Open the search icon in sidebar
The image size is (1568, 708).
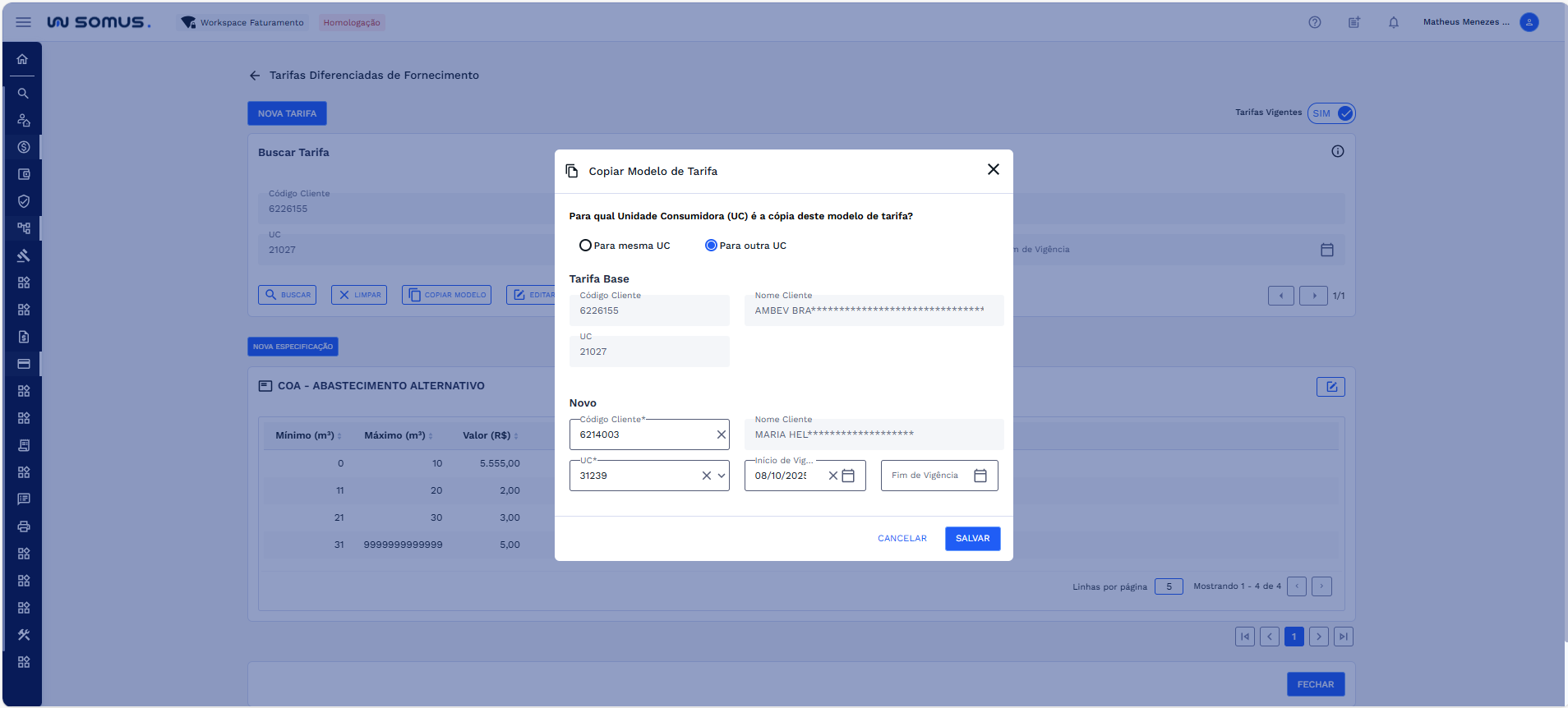(23, 94)
